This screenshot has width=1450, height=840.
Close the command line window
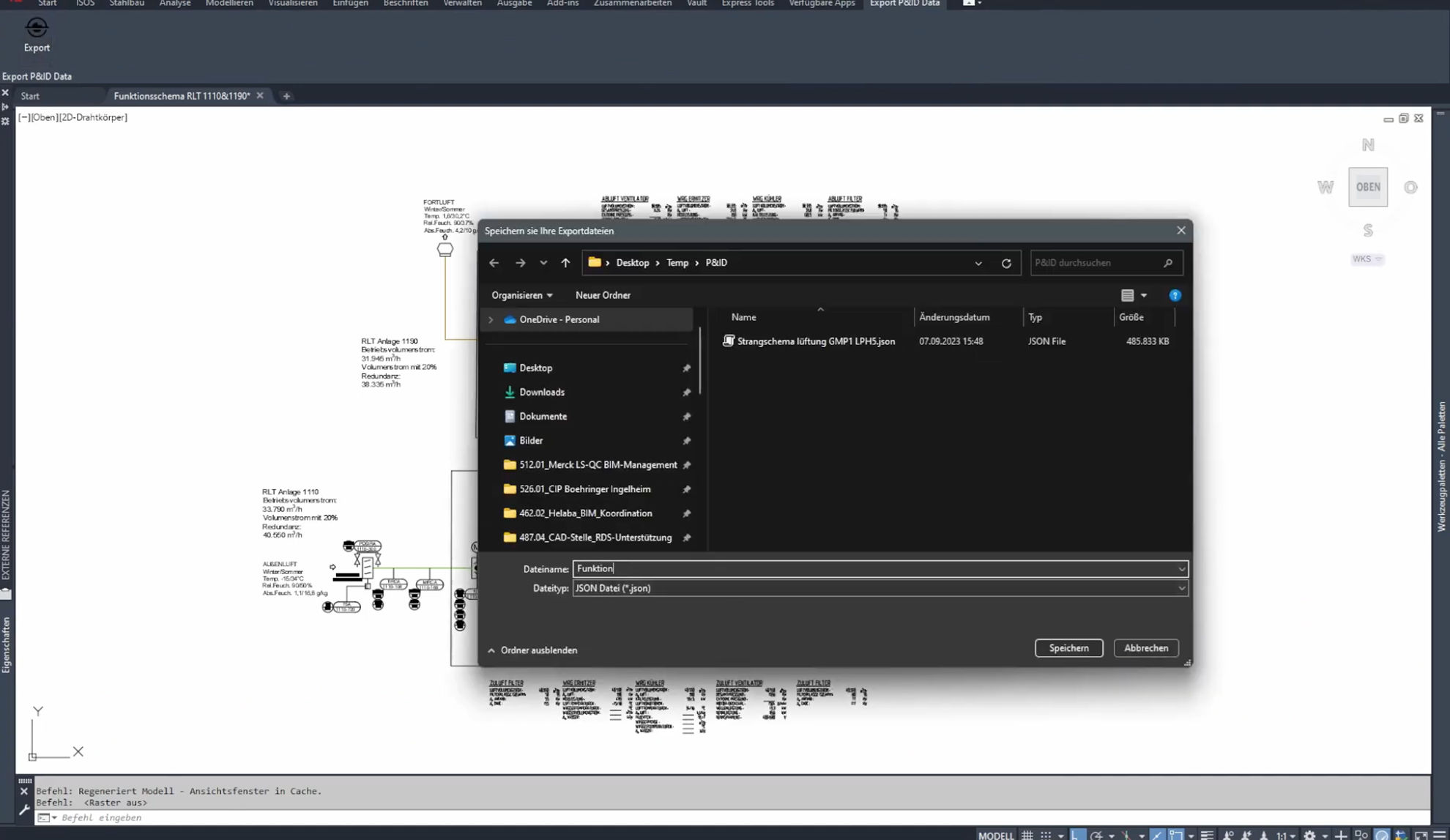coord(23,792)
